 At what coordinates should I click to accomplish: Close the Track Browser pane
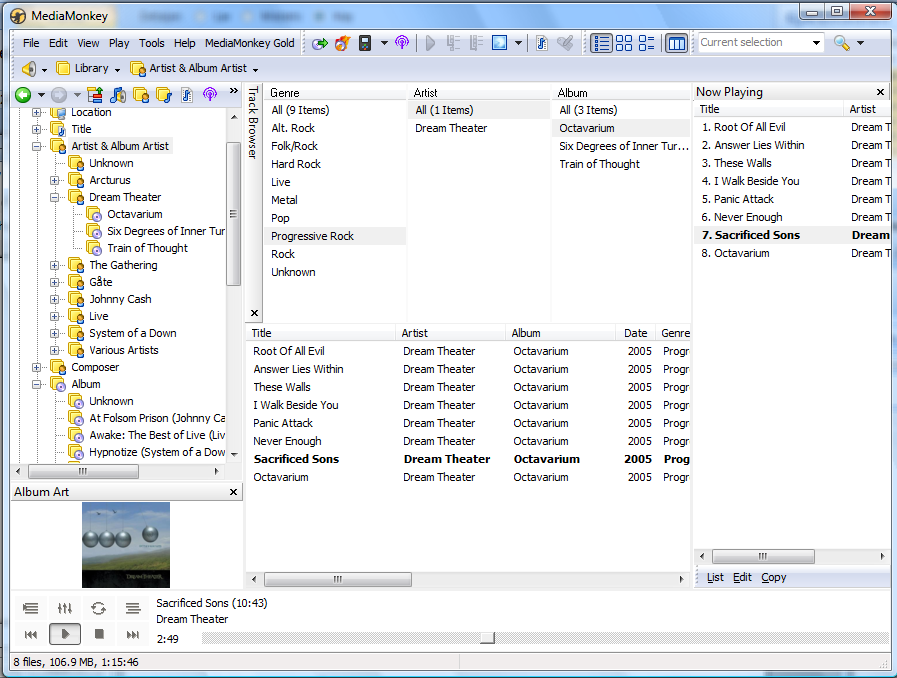coord(255,313)
